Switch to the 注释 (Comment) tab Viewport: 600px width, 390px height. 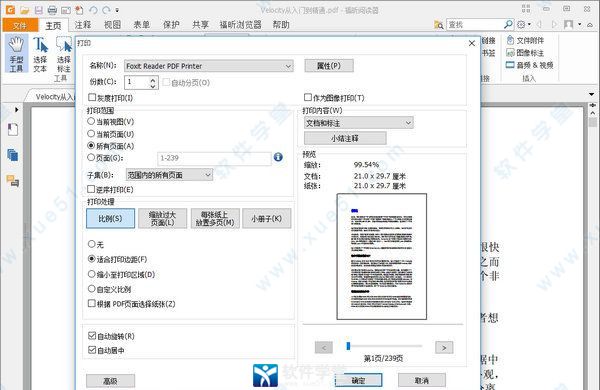point(83,25)
